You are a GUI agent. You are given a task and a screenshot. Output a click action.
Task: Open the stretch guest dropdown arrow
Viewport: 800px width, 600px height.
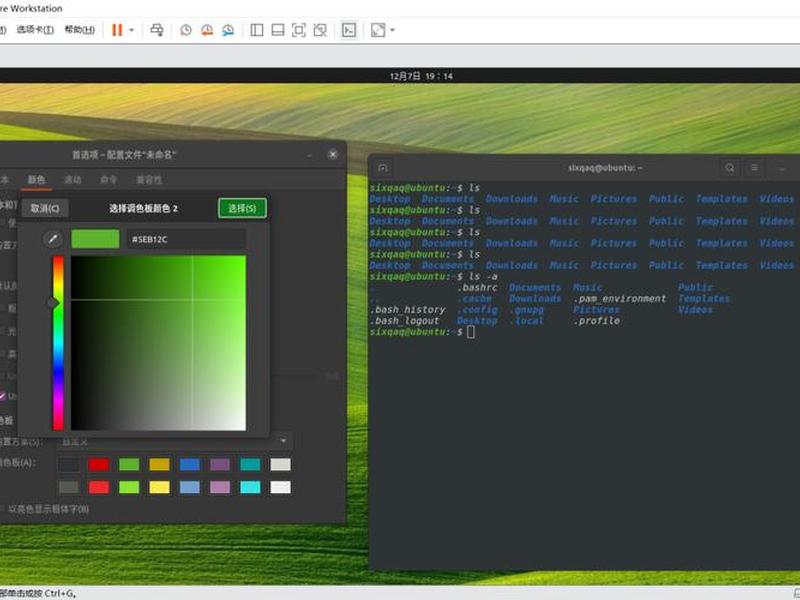392,30
